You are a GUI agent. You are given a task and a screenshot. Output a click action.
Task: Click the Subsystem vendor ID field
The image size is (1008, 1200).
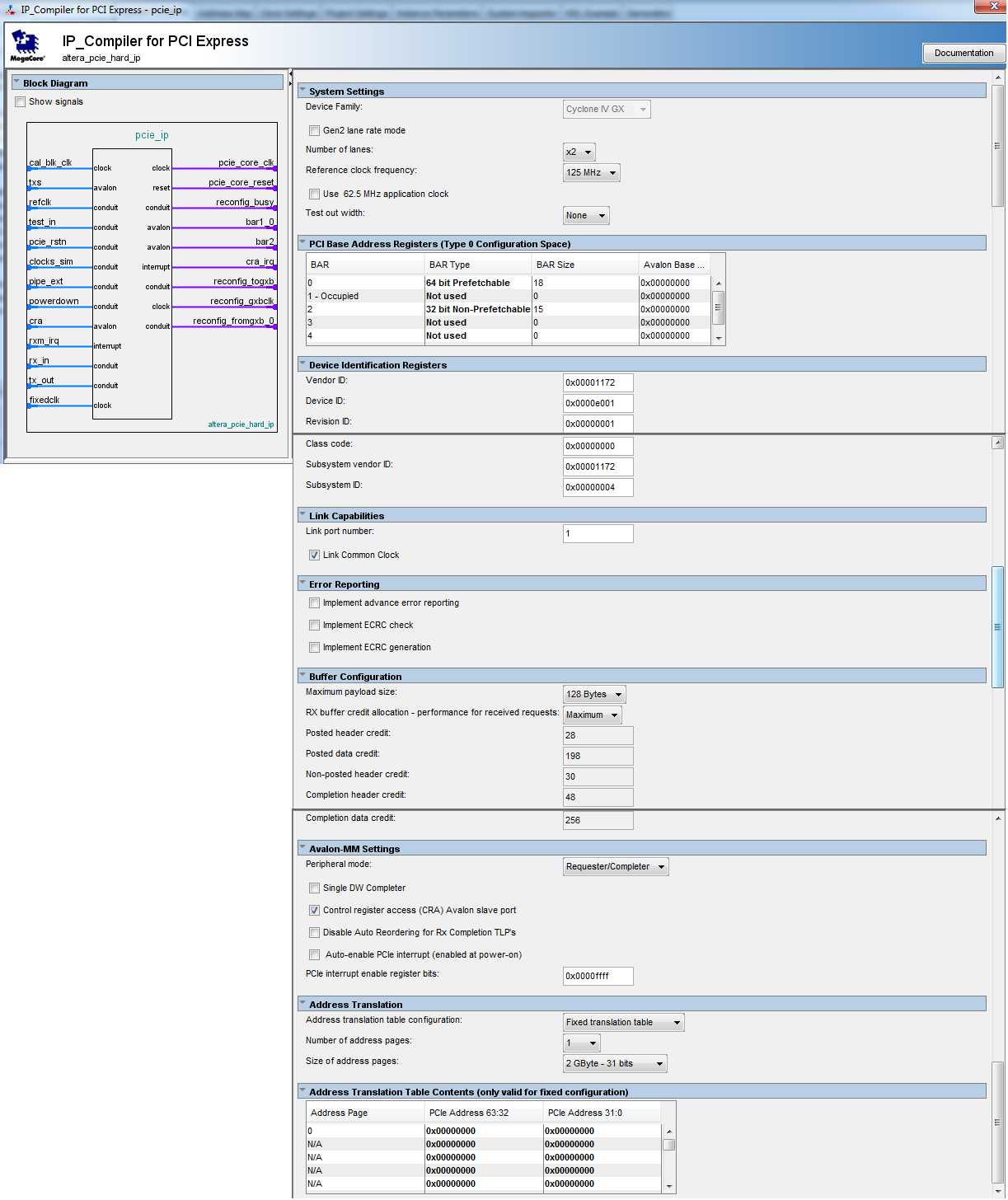coord(598,467)
